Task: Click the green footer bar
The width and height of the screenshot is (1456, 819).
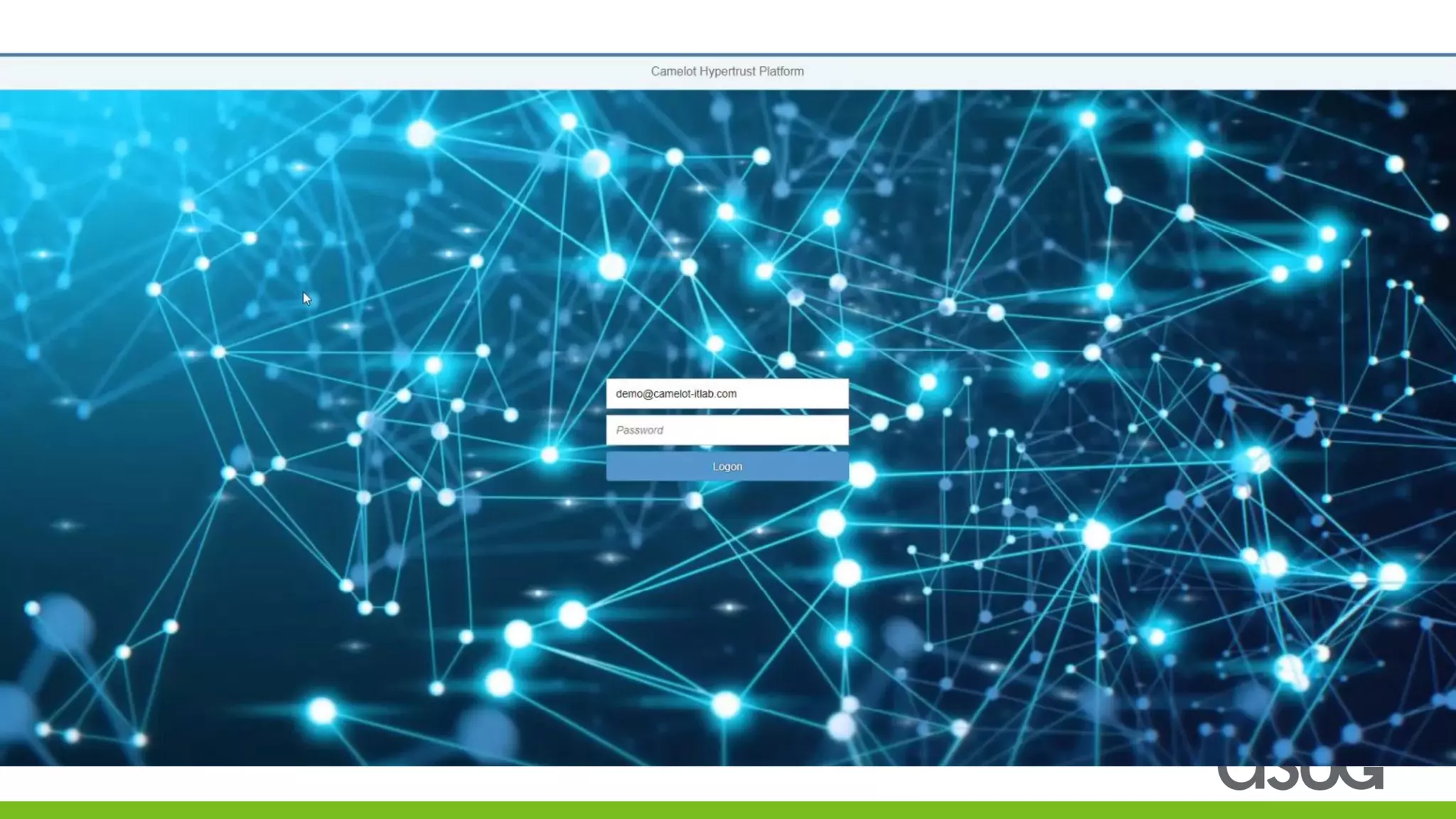Action: pos(727,810)
